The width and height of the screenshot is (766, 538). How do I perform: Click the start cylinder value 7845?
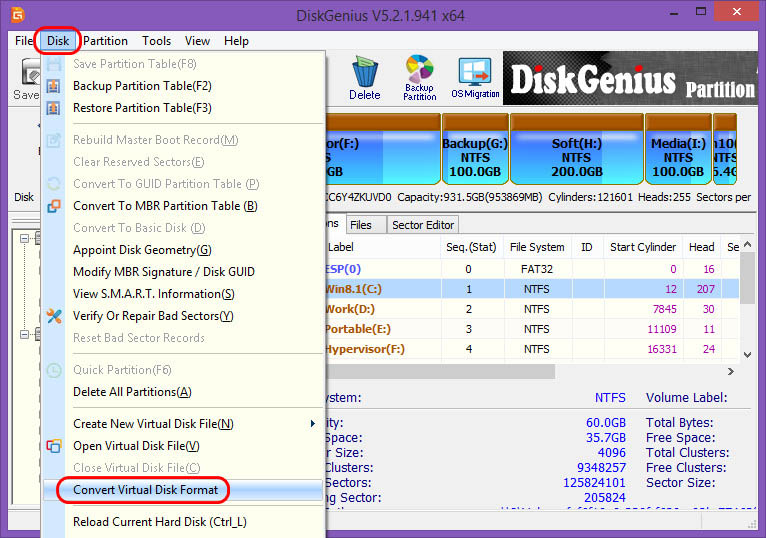pos(664,309)
